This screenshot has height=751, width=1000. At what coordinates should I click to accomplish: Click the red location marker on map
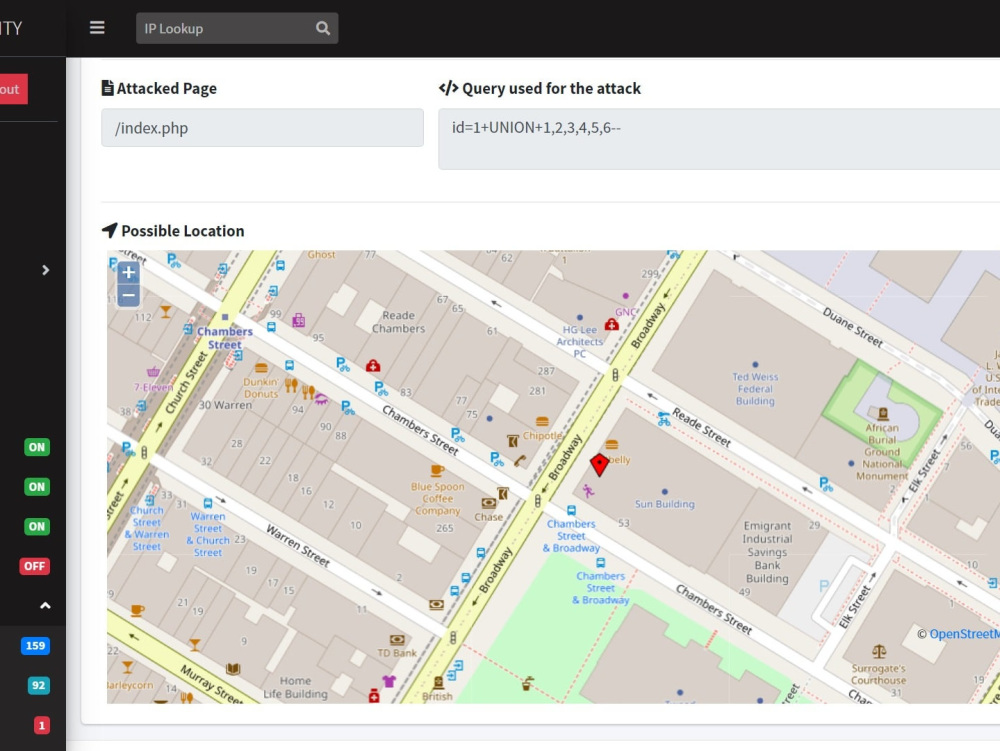[599, 464]
